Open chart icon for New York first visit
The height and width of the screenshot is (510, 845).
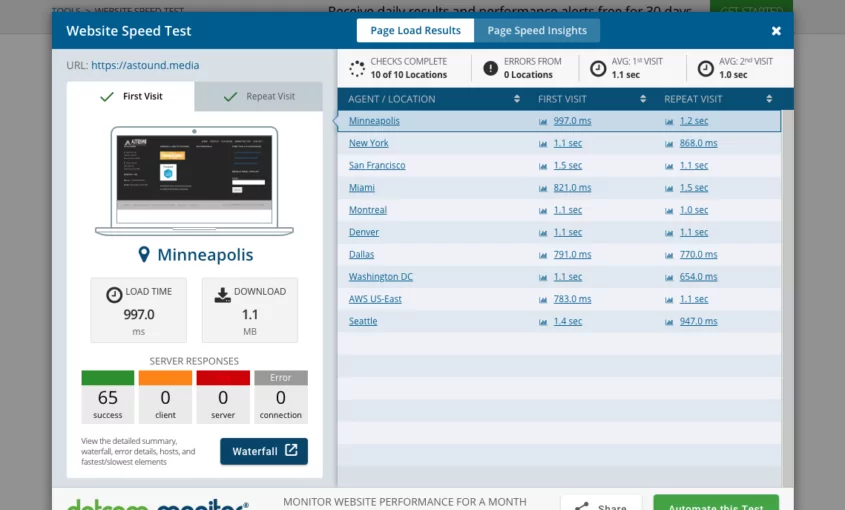click(x=543, y=144)
